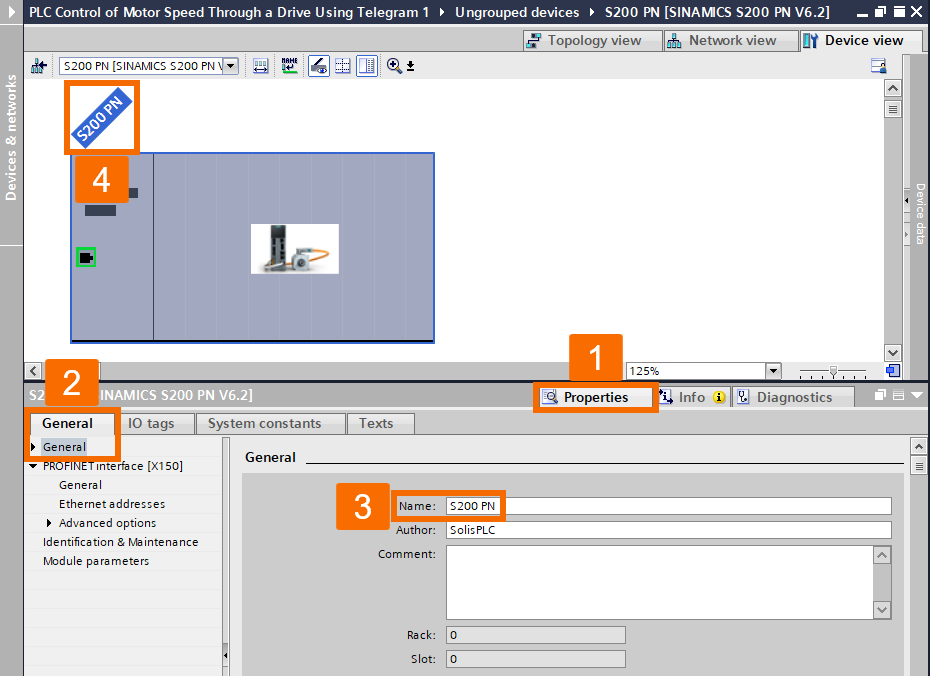
Task: Float the inspector window icon
Action: click(880, 395)
